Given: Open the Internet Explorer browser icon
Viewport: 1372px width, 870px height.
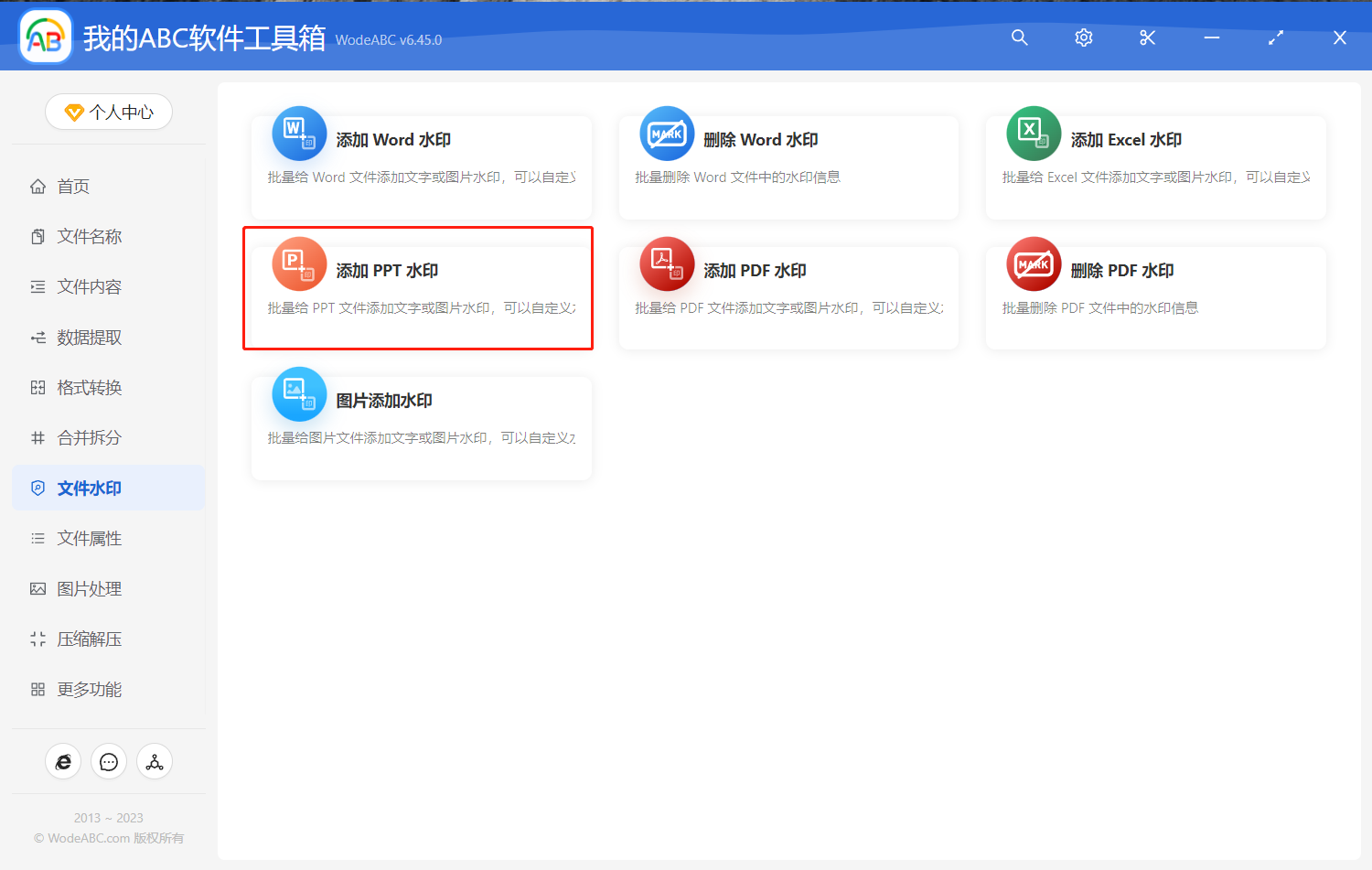Looking at the screenshot, I should (x=63, y=761).
